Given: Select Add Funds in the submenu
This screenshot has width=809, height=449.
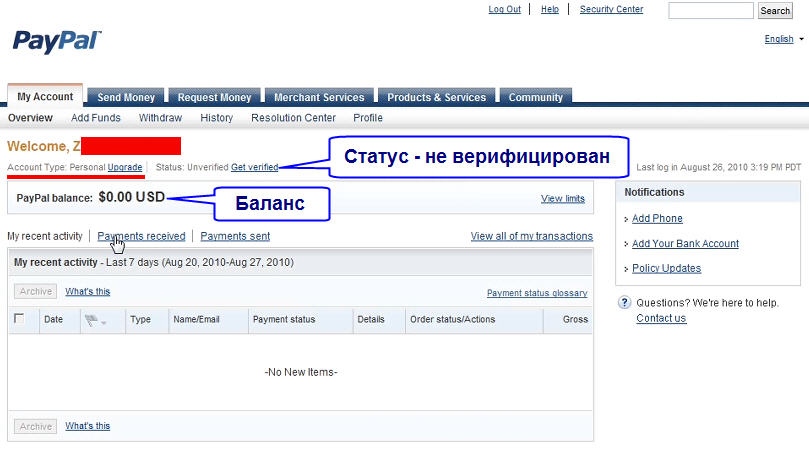Looking at the screenshot, I should (x=95, y=118).
